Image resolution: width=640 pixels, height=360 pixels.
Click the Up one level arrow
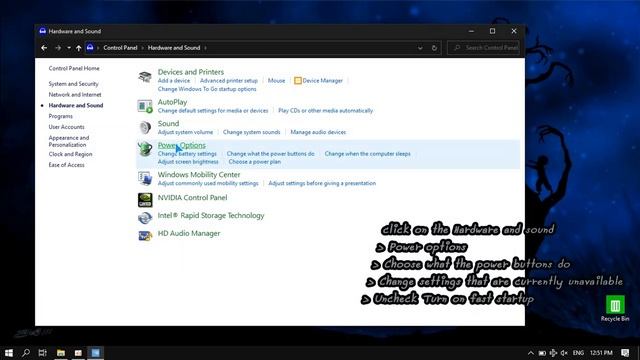click(x=78, y=48)
